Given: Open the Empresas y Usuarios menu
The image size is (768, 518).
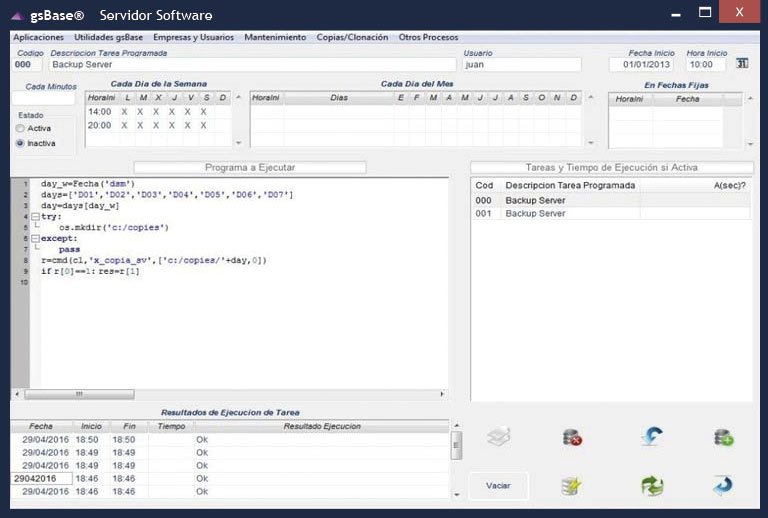Looking at the screenshot, I should (x=193, y=37).
